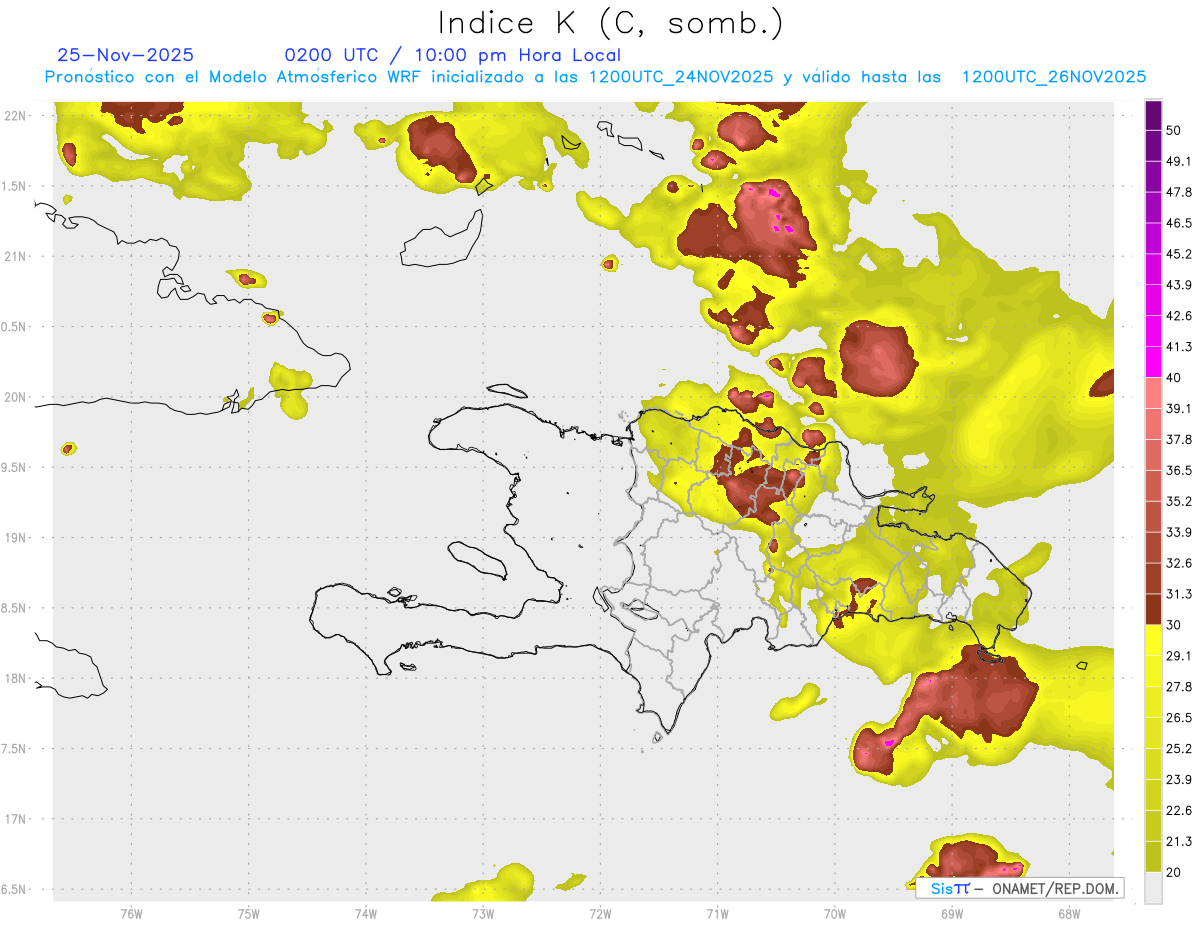Click the colorbar value "42.6"

click(1179, 316)
